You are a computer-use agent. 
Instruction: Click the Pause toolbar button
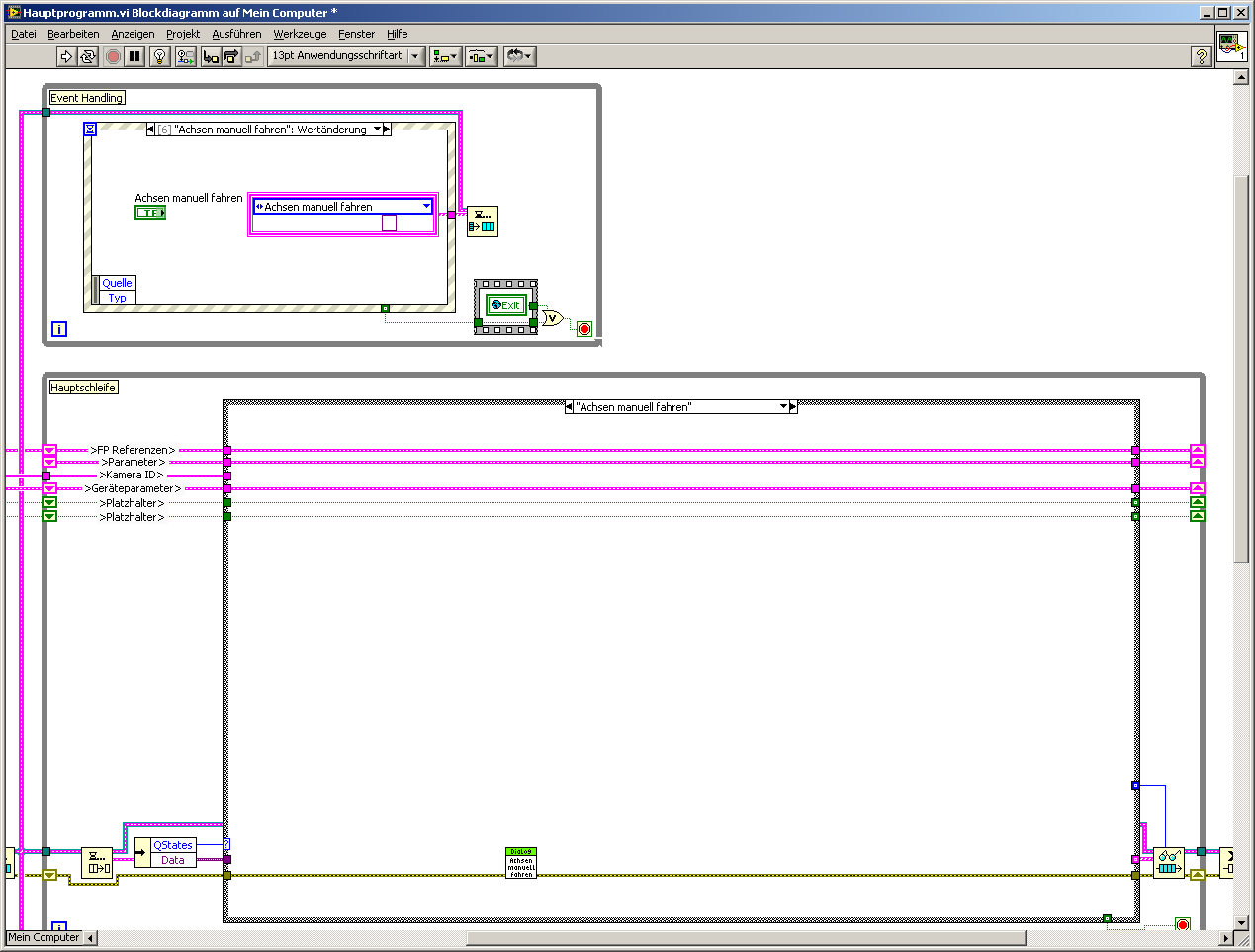pyautogui.click(x=134, y=56)
